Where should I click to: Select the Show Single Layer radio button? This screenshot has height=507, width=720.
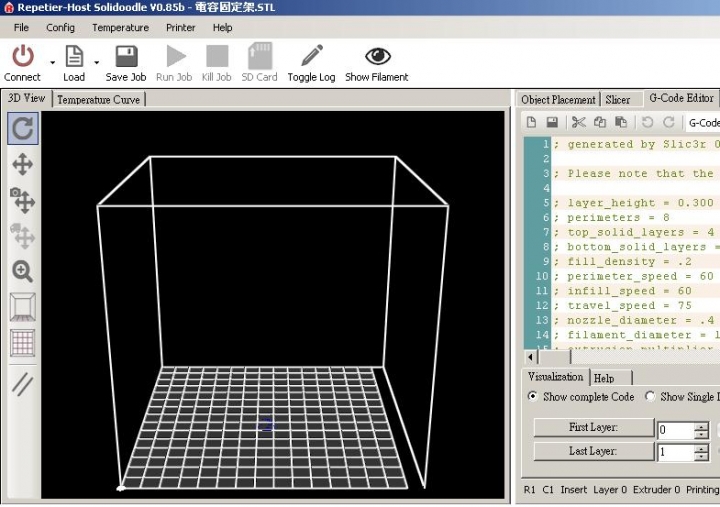tap(650, 397)
